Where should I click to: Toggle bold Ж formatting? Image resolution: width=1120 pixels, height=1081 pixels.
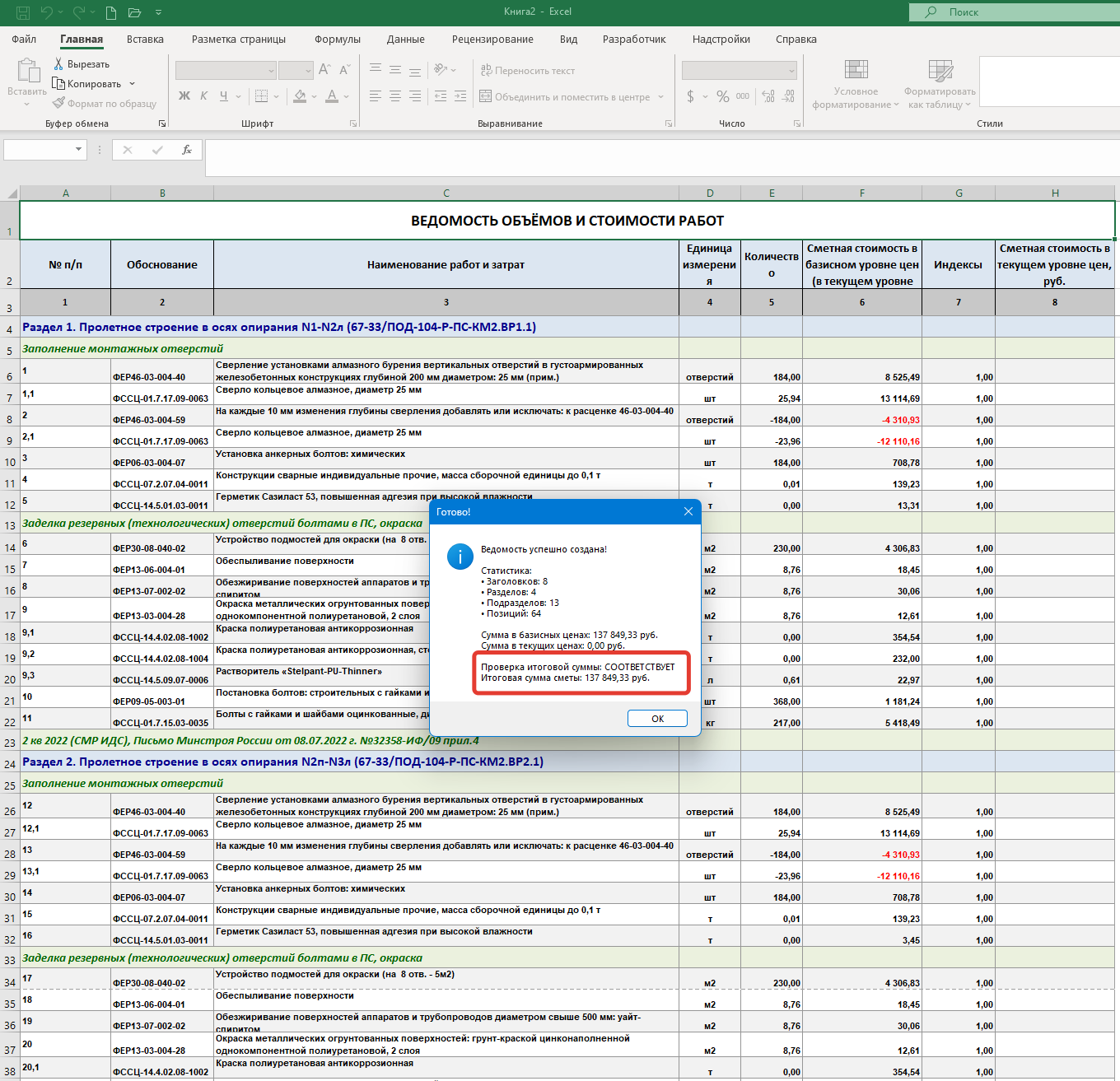point(184,96)
